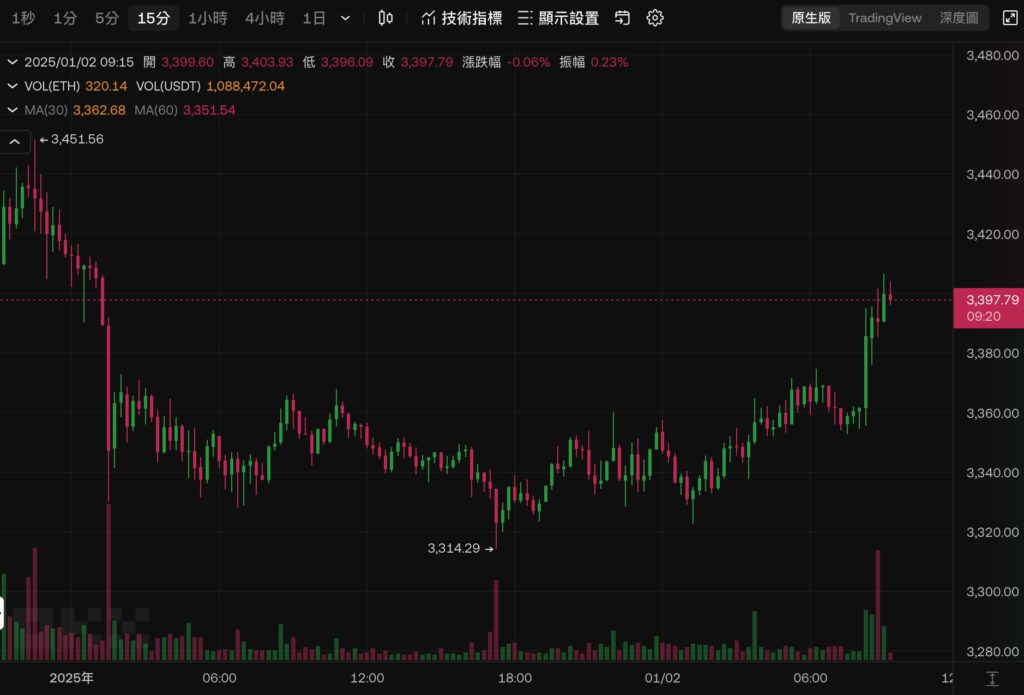The image size is (1024, 695).
Task: Click the auto-fit price scale icon
Action: pos(991,678)
